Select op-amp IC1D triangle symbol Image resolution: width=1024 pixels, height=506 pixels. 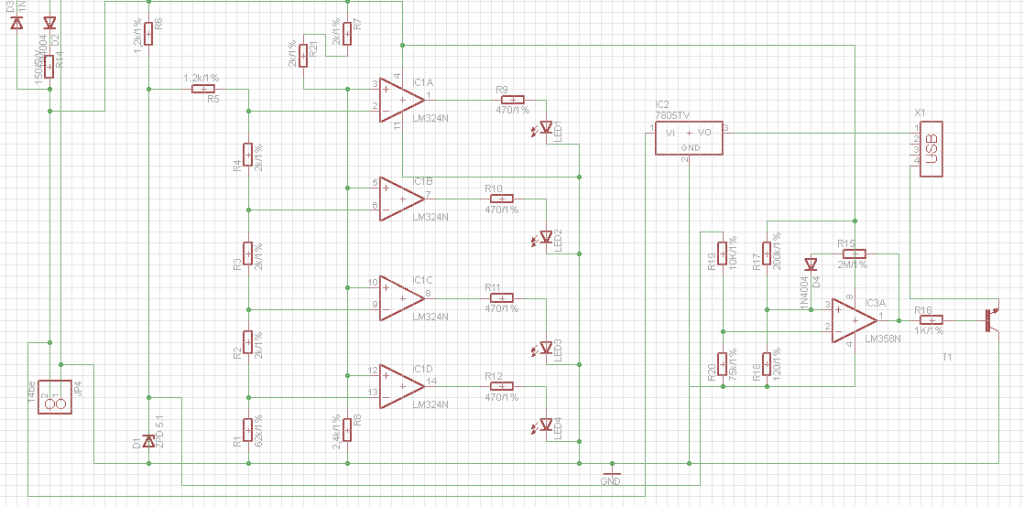point(402,387)
